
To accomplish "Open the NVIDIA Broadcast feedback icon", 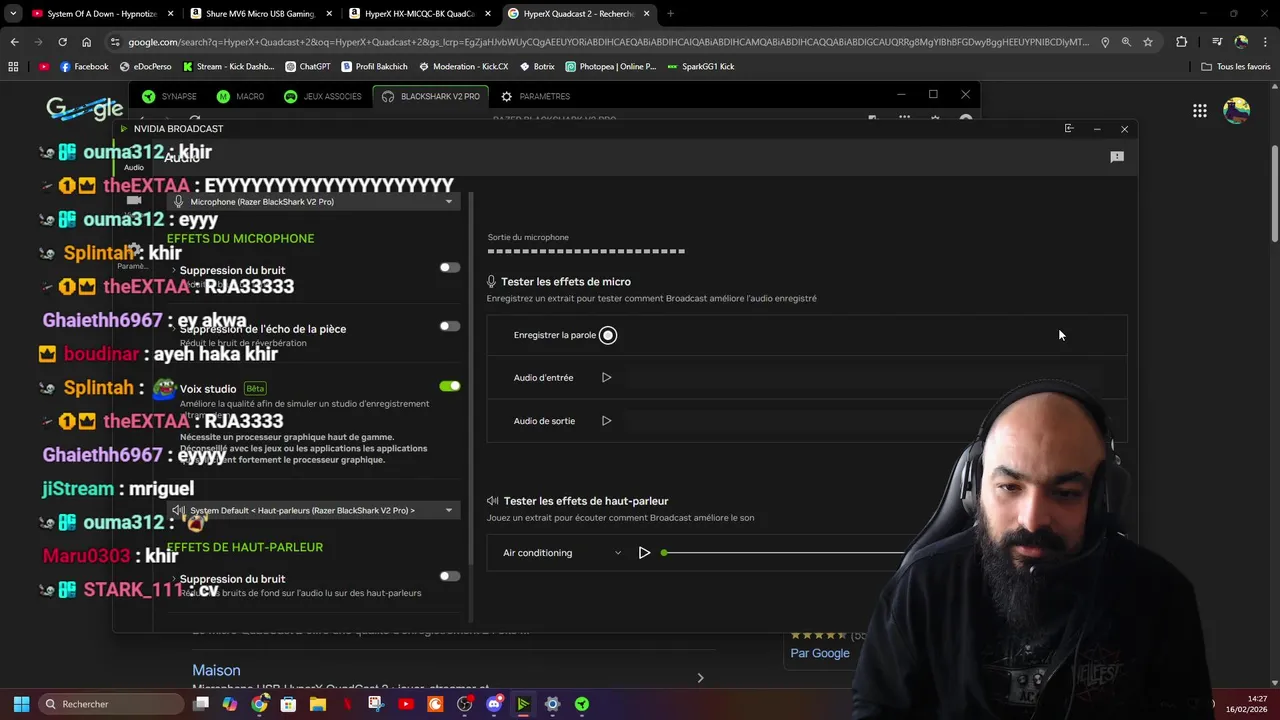I will point(1117,157).
